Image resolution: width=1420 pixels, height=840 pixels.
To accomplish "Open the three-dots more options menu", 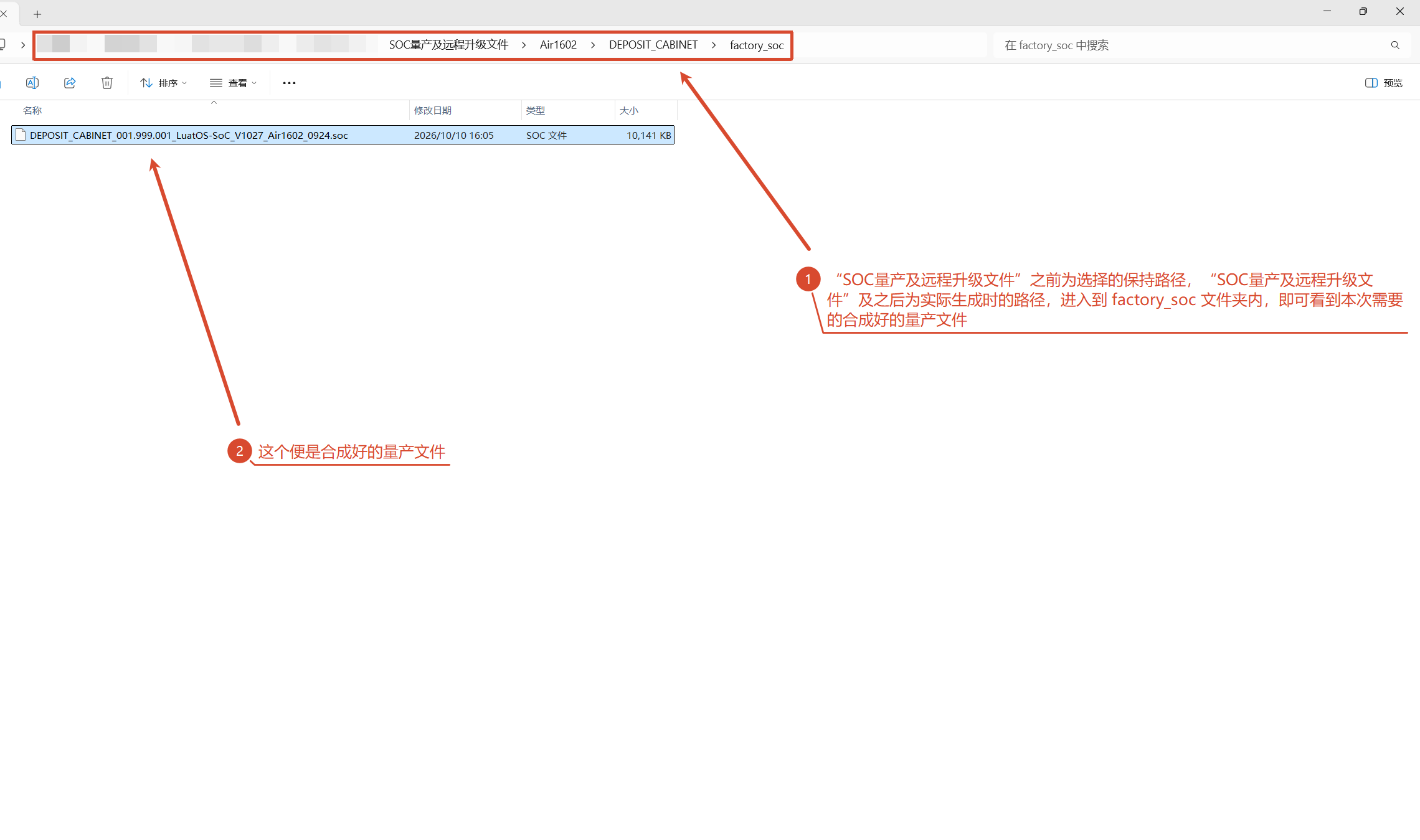I will click(x=289, y=83).
